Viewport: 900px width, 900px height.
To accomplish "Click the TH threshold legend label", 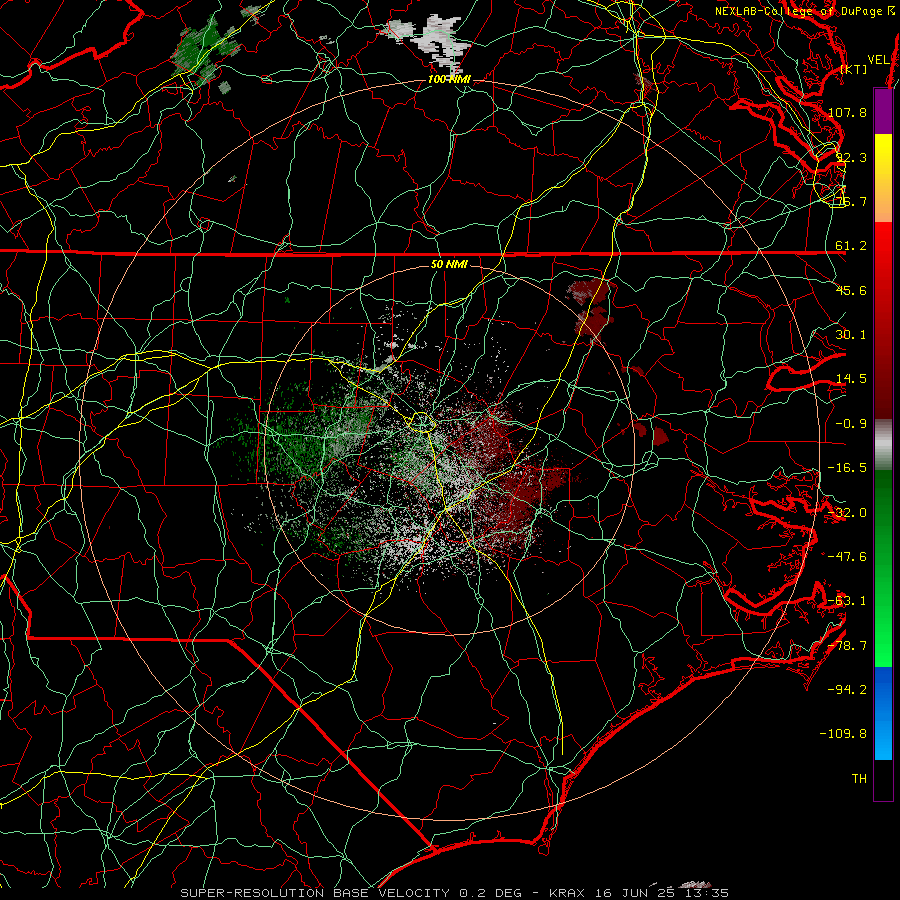I will click(859, 778).
